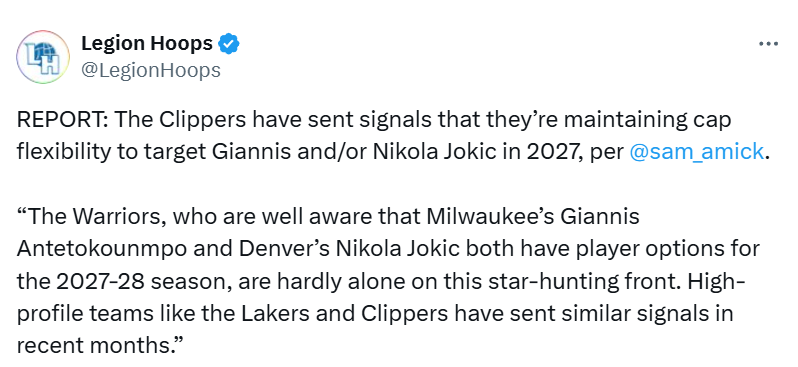Image resolution: width=798 pixels, height=367 pixels.
Task: Click the quote line starting "The Warriors"
Action: (x=328, y=217)
